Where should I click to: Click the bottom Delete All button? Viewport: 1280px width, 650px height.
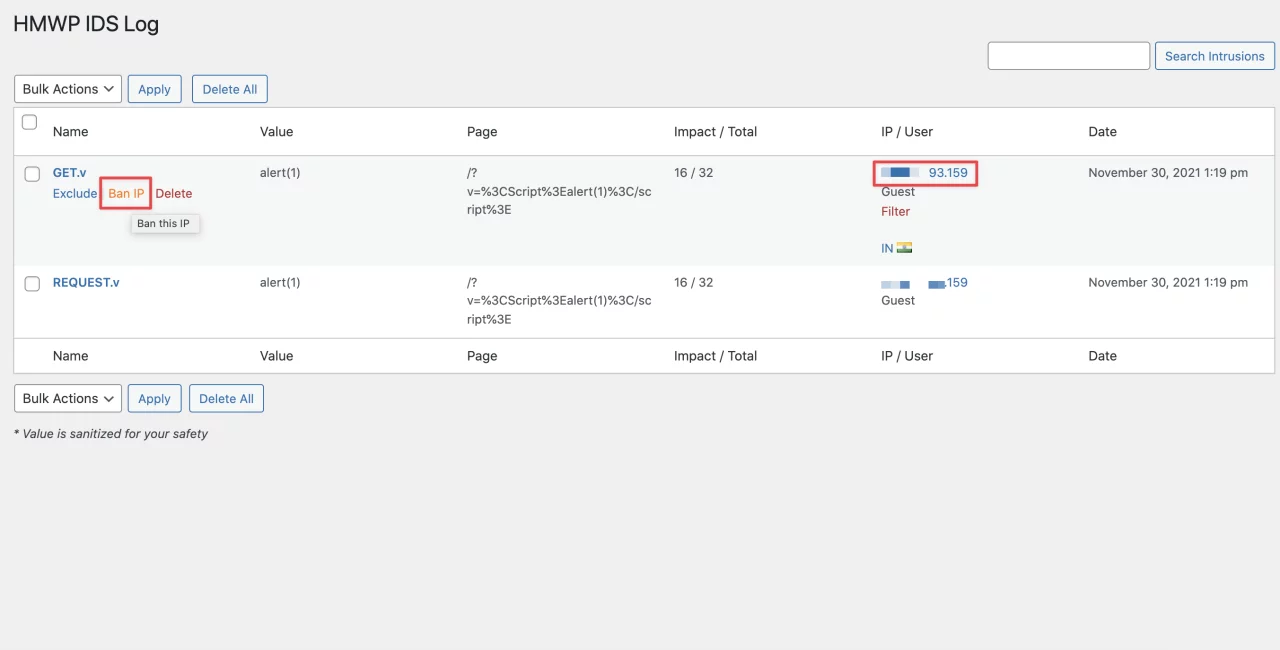pyautogui.click(x=226, y=398)
